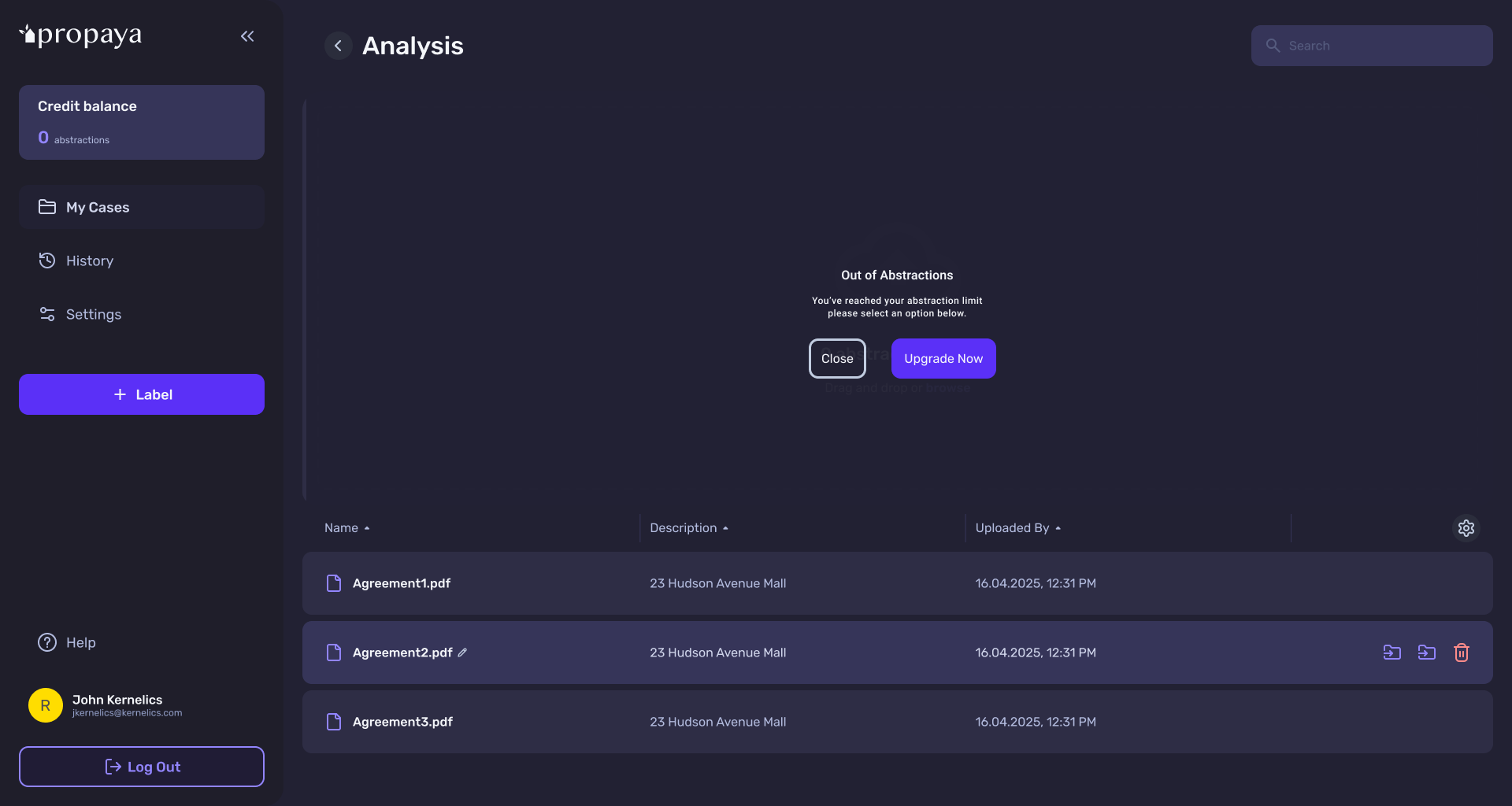Open Settings in sidebar
The image size is (1512, 806).
(x=142, y=314)
